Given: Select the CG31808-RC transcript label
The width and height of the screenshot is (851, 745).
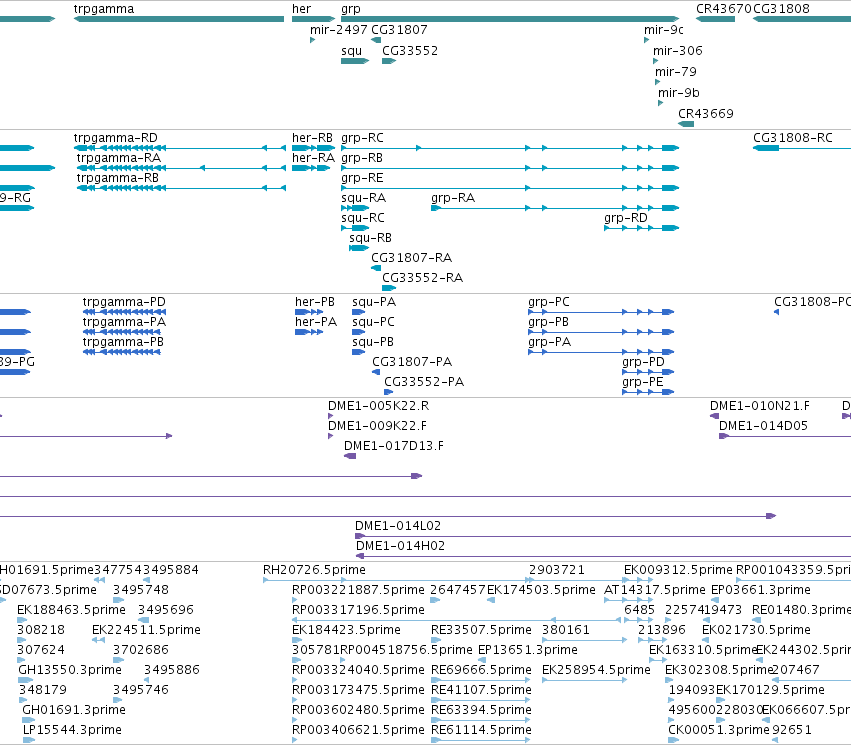Looking at the screenshot, I should coord(792,138).
